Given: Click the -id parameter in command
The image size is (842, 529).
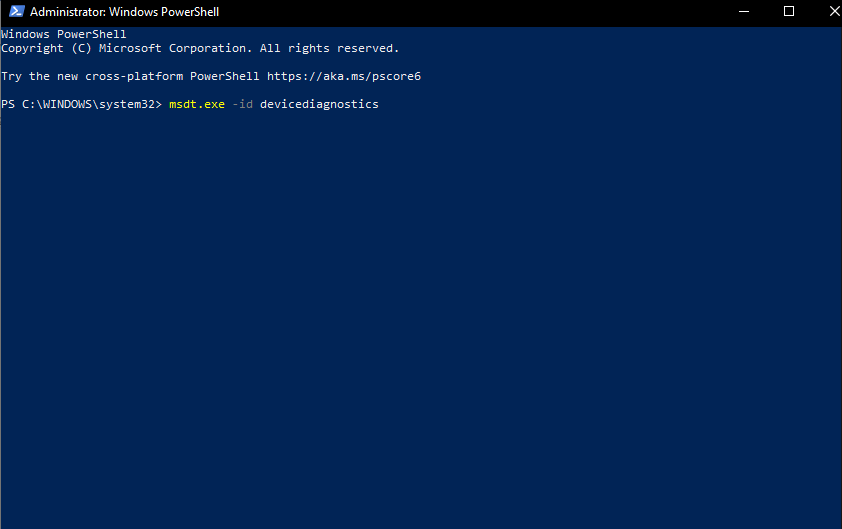Looking at the screenshot, I should [242, 104].
